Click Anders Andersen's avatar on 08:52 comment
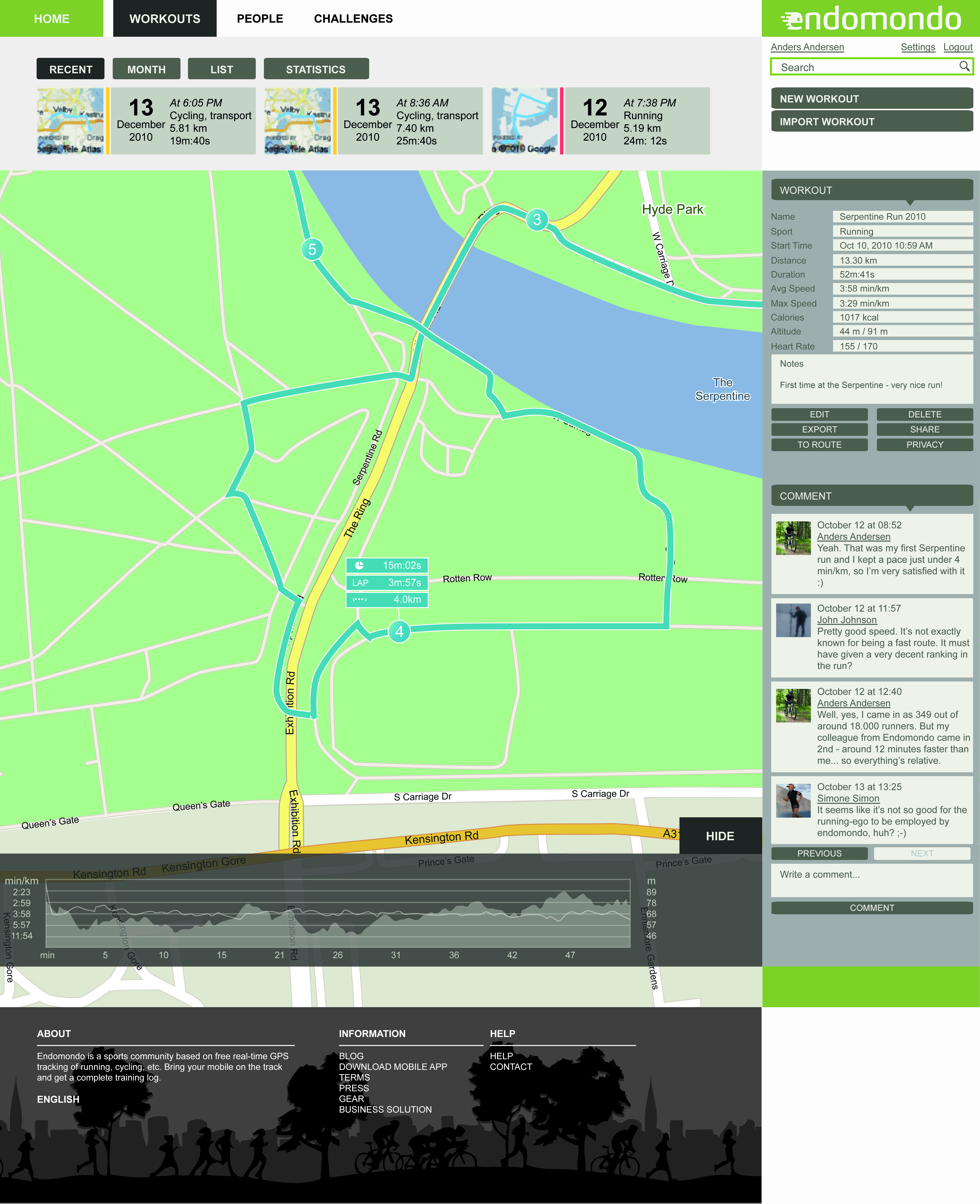 [x=793, y=538]
